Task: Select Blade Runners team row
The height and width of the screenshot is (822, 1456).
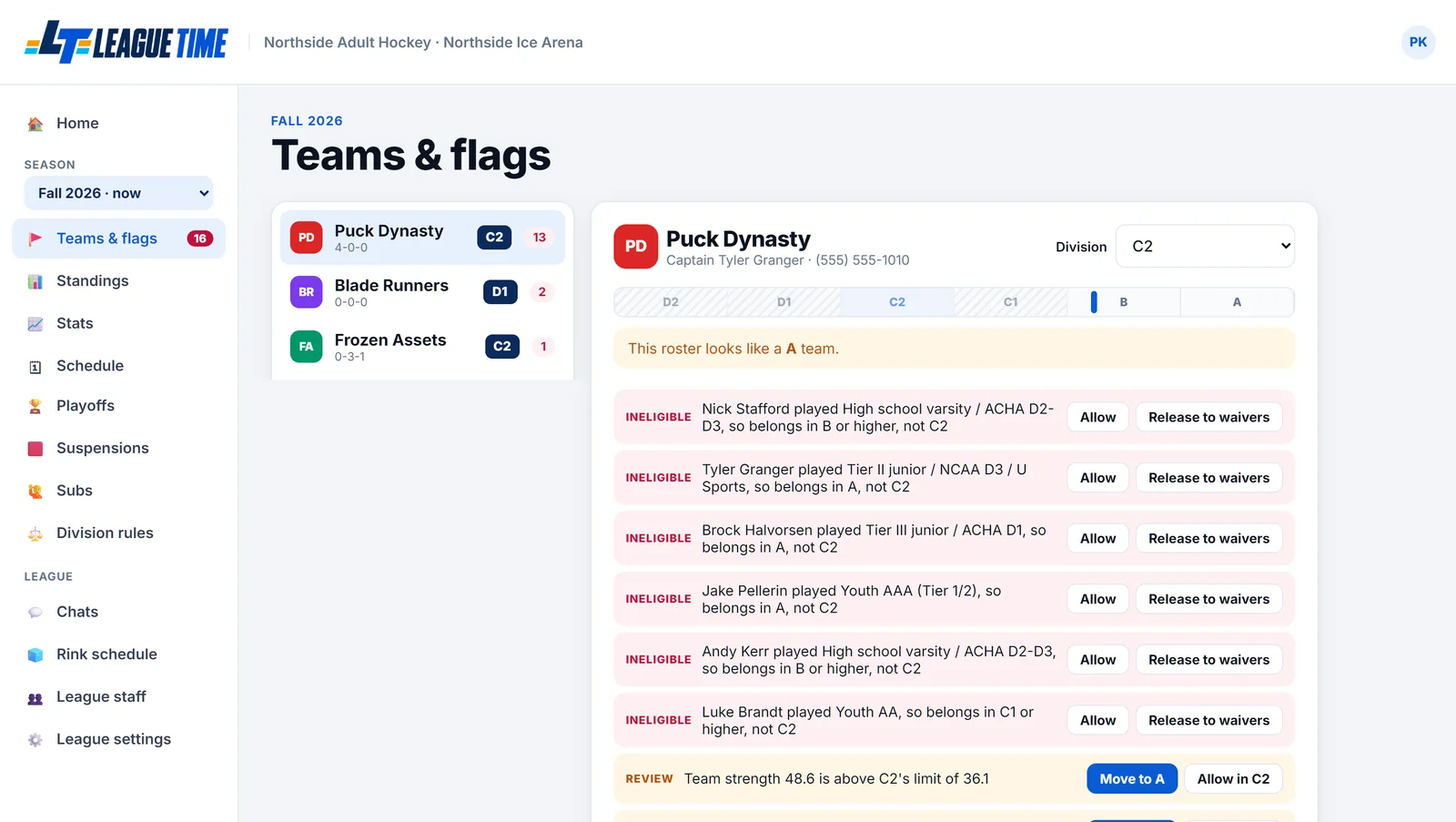Action: 422,292
